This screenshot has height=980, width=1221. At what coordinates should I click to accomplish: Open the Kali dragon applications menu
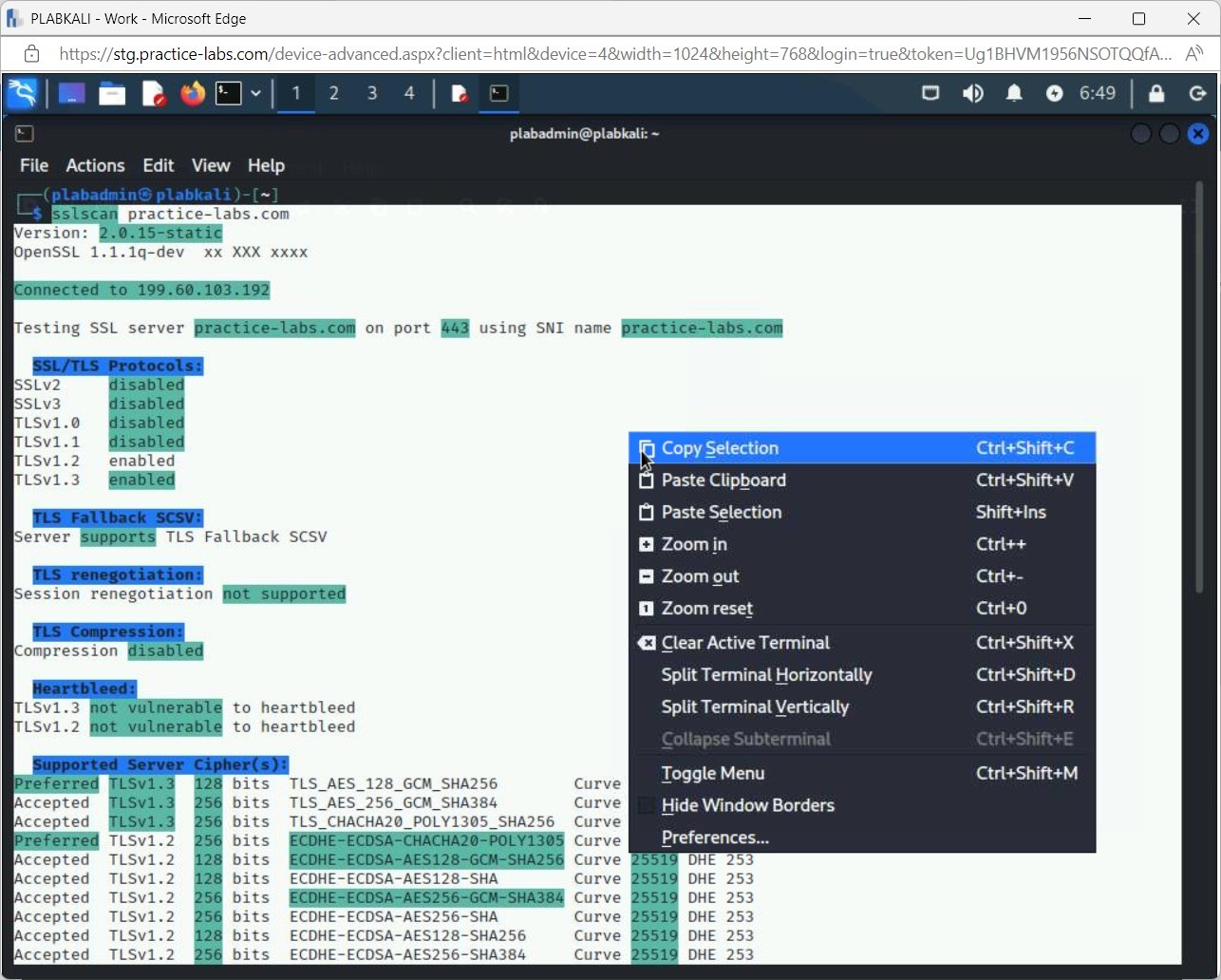point(22,93)
